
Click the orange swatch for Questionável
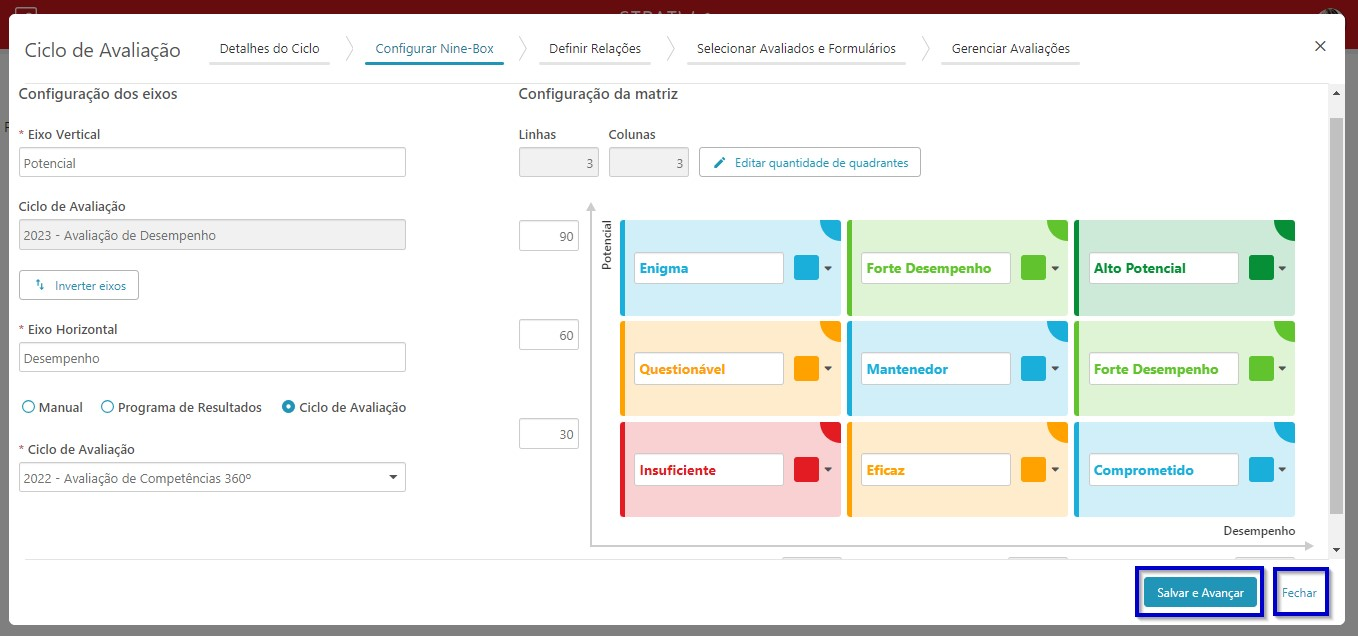[x=806, y=369]
